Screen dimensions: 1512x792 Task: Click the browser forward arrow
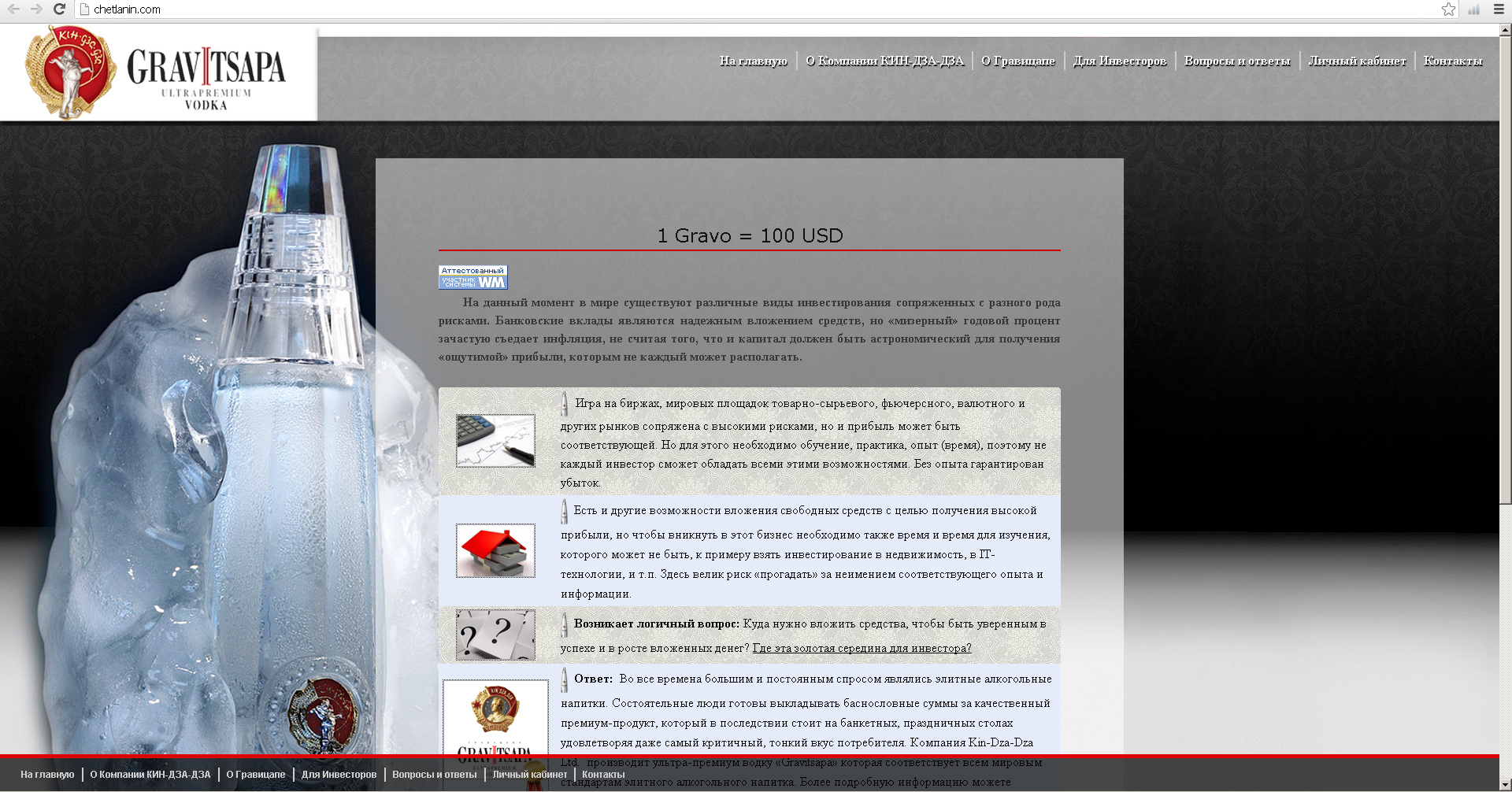(36, 9)
